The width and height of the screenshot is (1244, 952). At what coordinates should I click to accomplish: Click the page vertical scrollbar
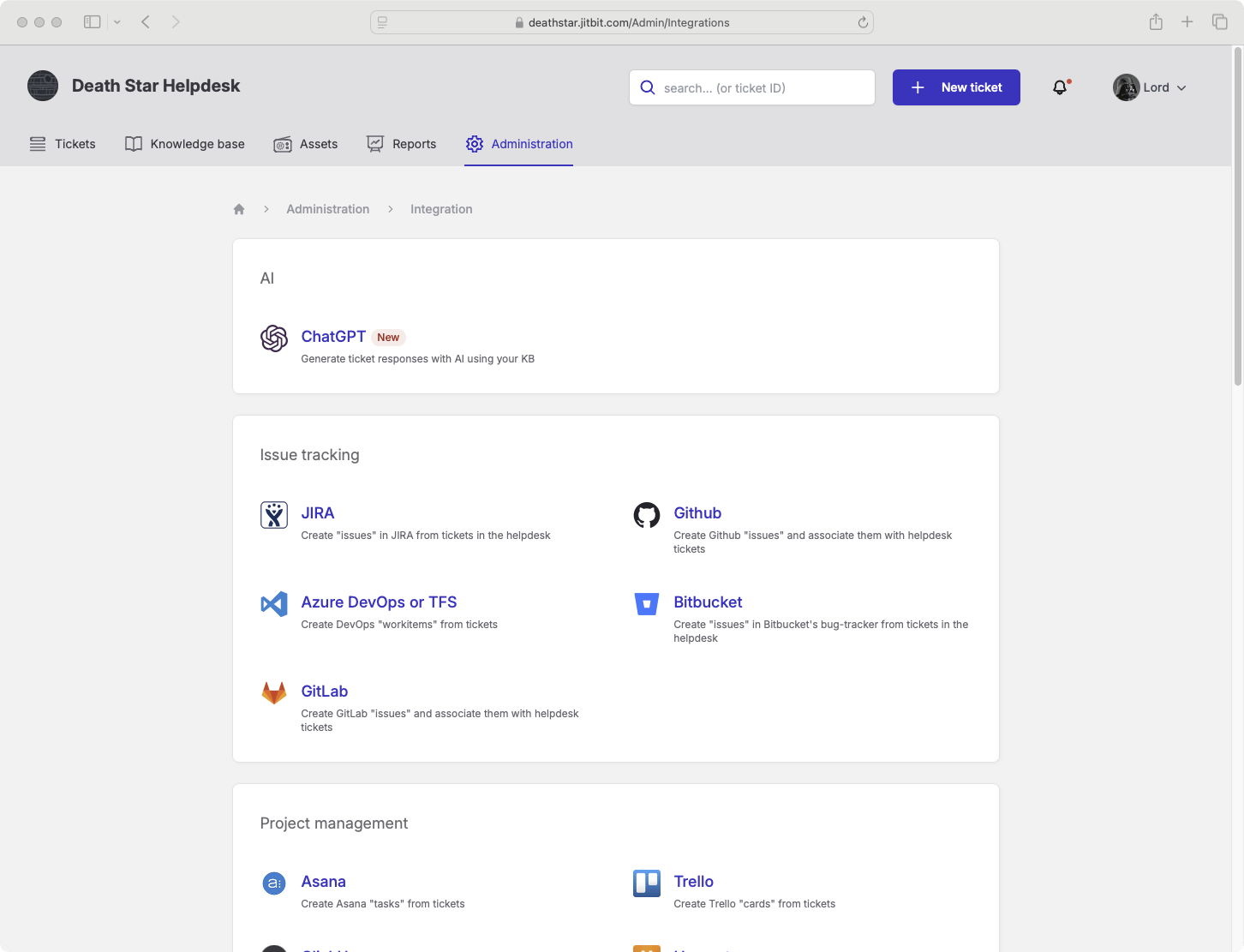pyautogui.click(x=1238, y=216)
